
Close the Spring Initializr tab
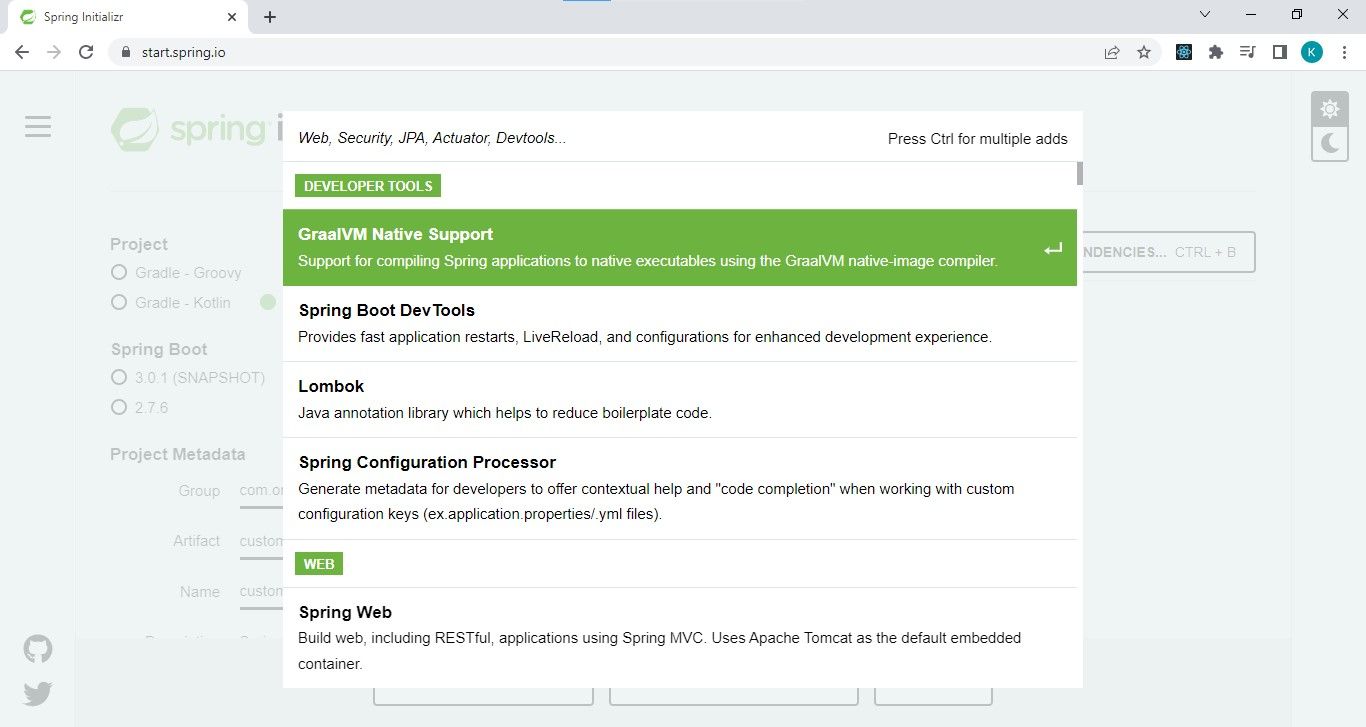pos(232,17)
